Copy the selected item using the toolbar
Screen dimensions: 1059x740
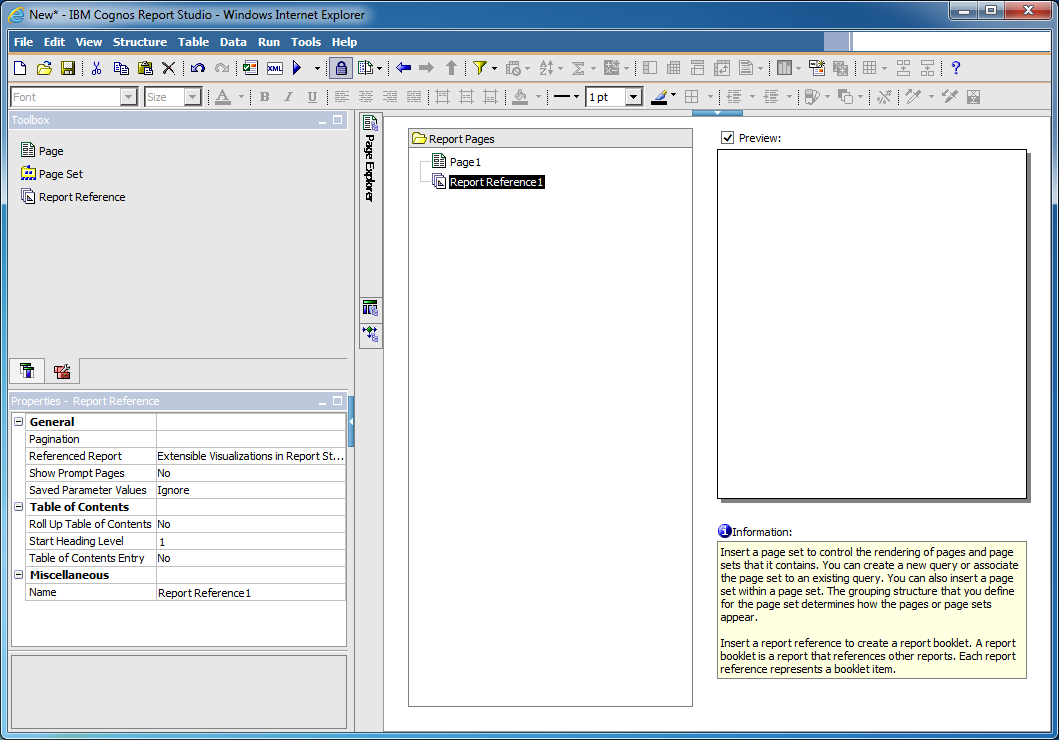pyautogui.click(x=121, y=68)
